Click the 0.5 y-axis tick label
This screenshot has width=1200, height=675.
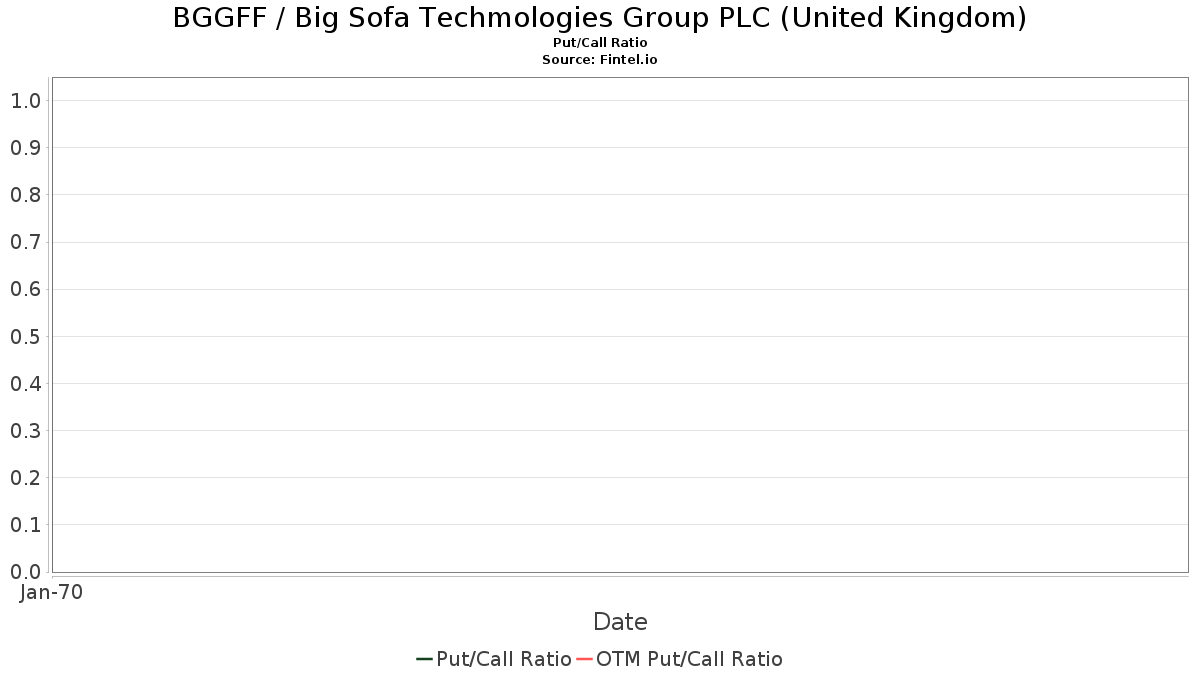coord(25,336)
